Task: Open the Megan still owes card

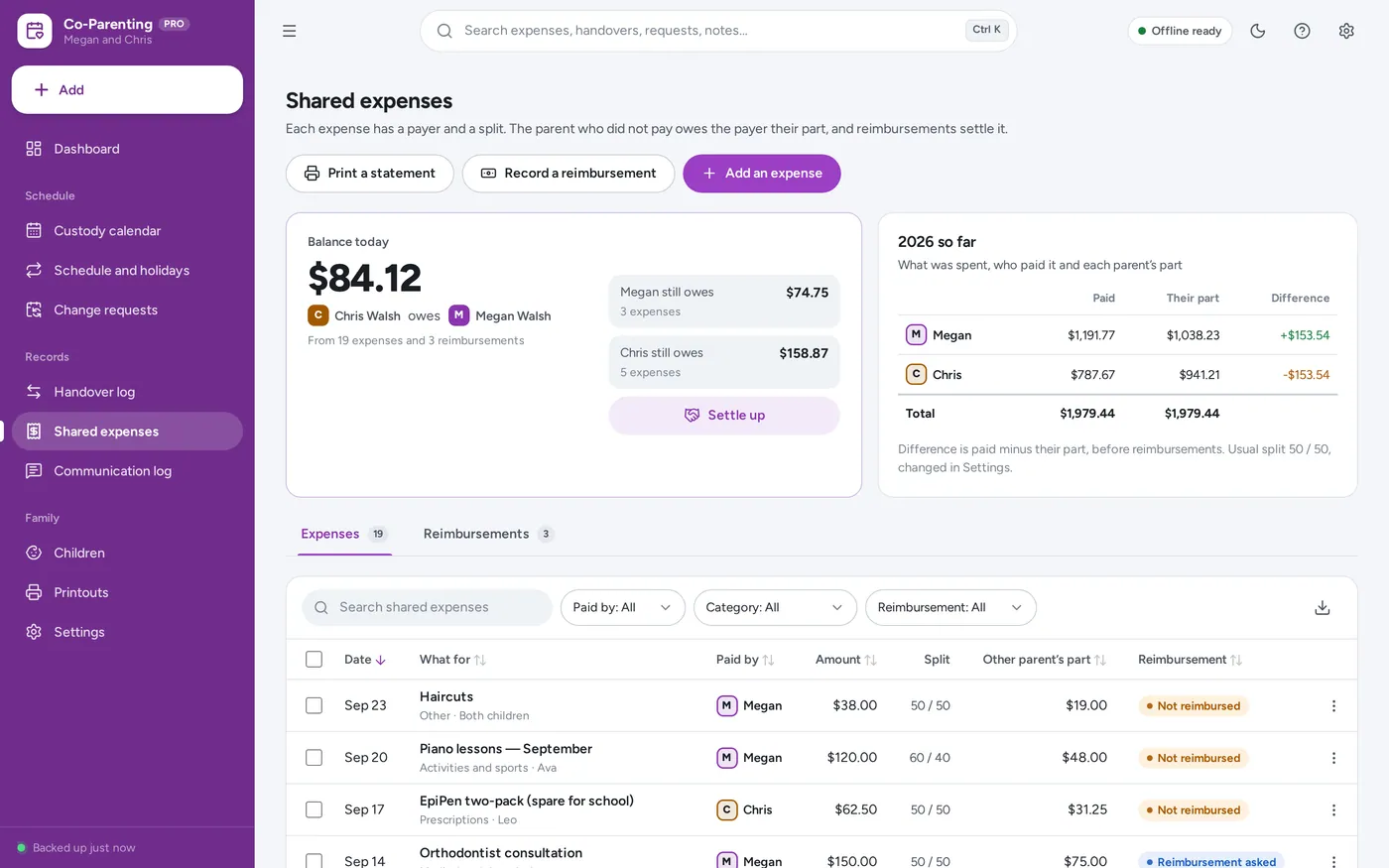Action: coord(724,302)
